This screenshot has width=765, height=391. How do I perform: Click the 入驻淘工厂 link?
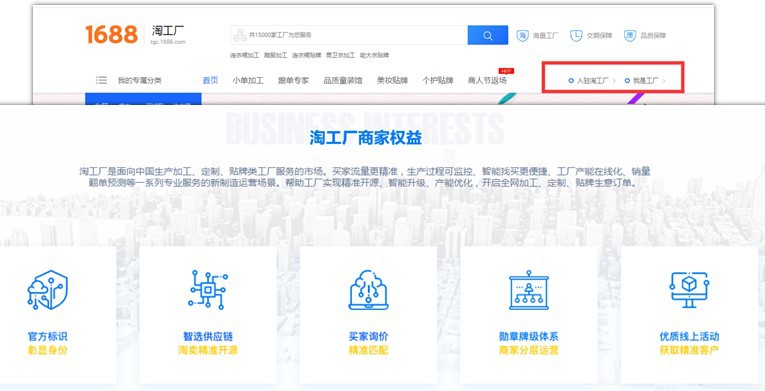[592, 81]
